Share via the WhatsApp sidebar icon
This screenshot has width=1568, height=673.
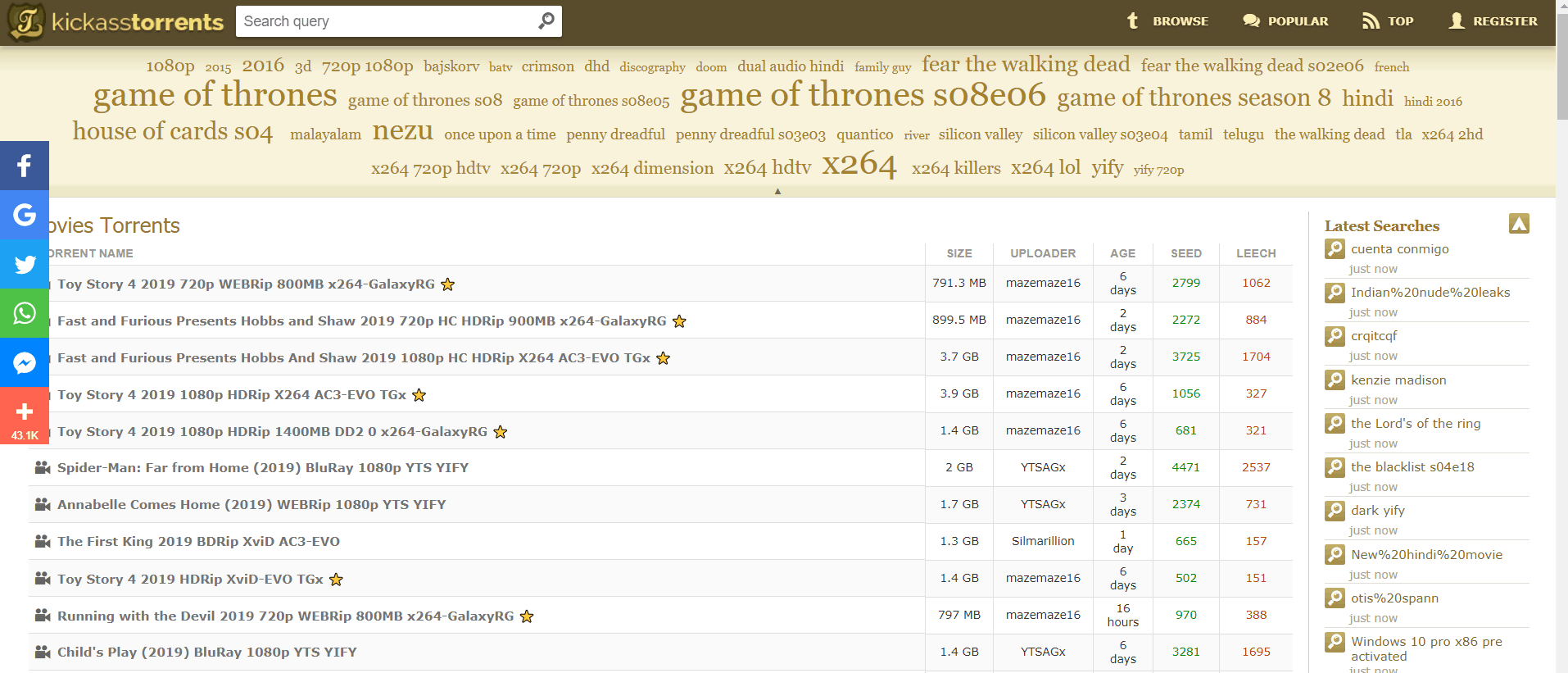(25, 313)
